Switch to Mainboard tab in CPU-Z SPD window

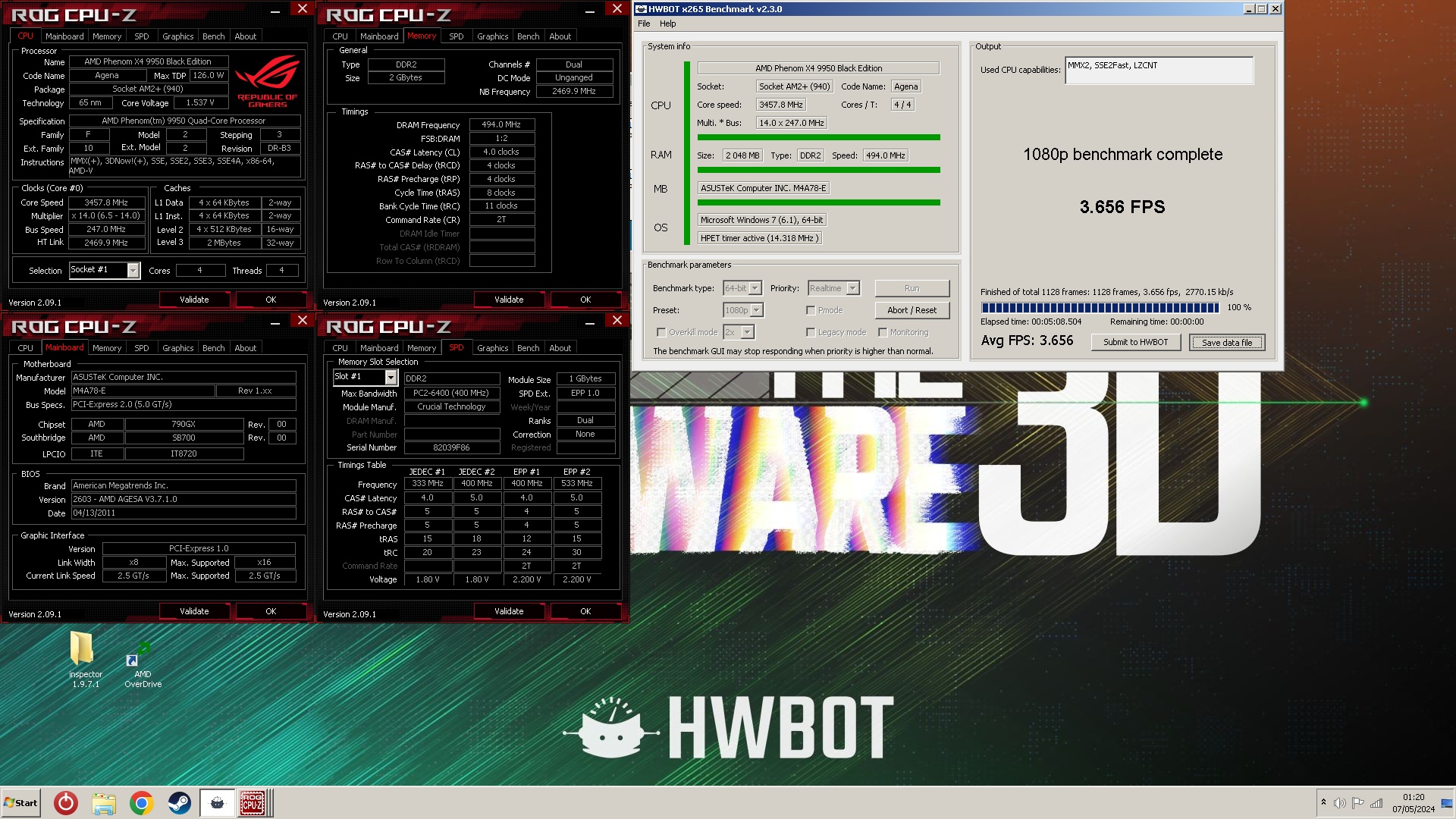point(379,348)
